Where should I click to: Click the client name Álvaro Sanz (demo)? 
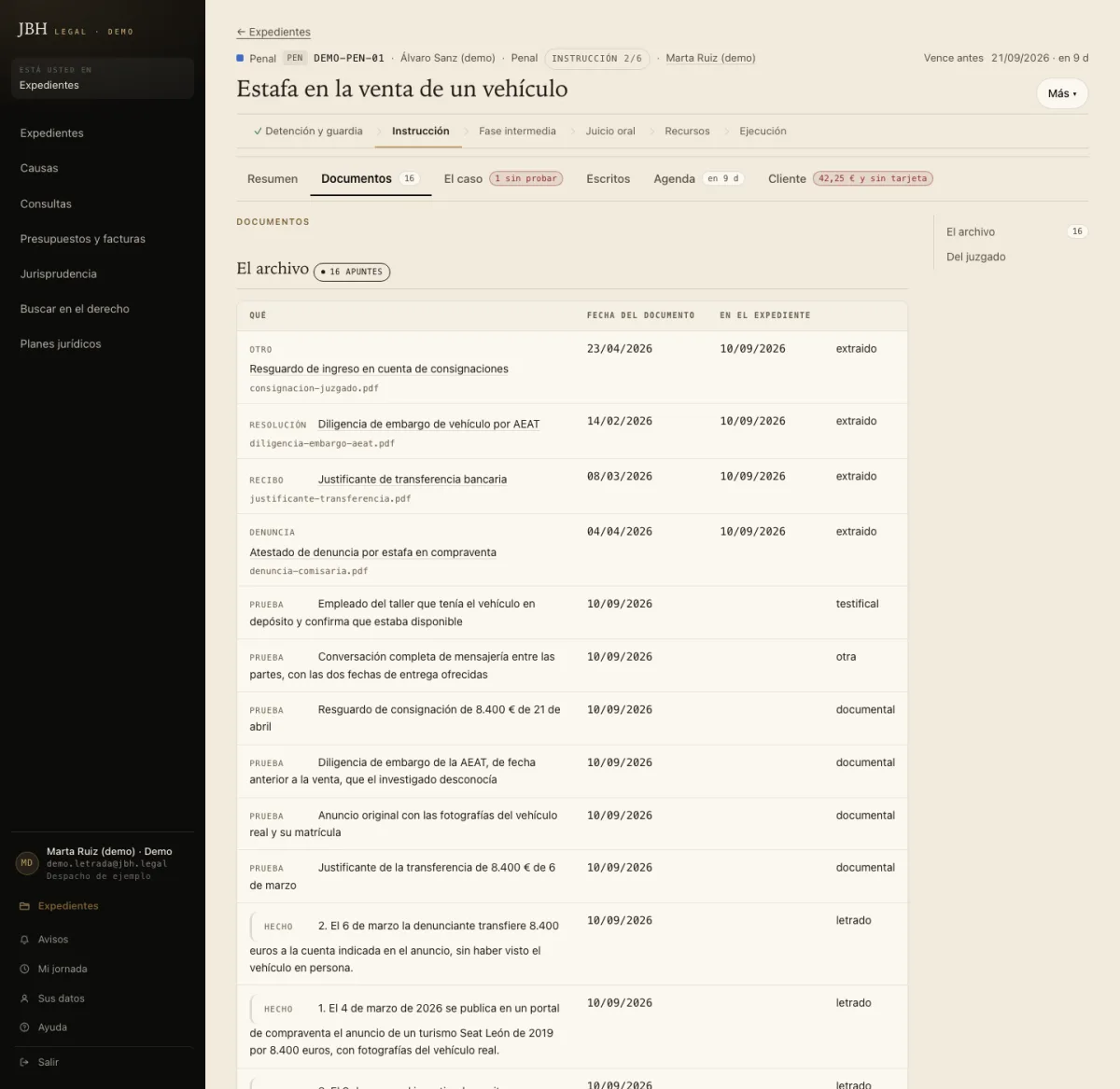tap(448, 58)
